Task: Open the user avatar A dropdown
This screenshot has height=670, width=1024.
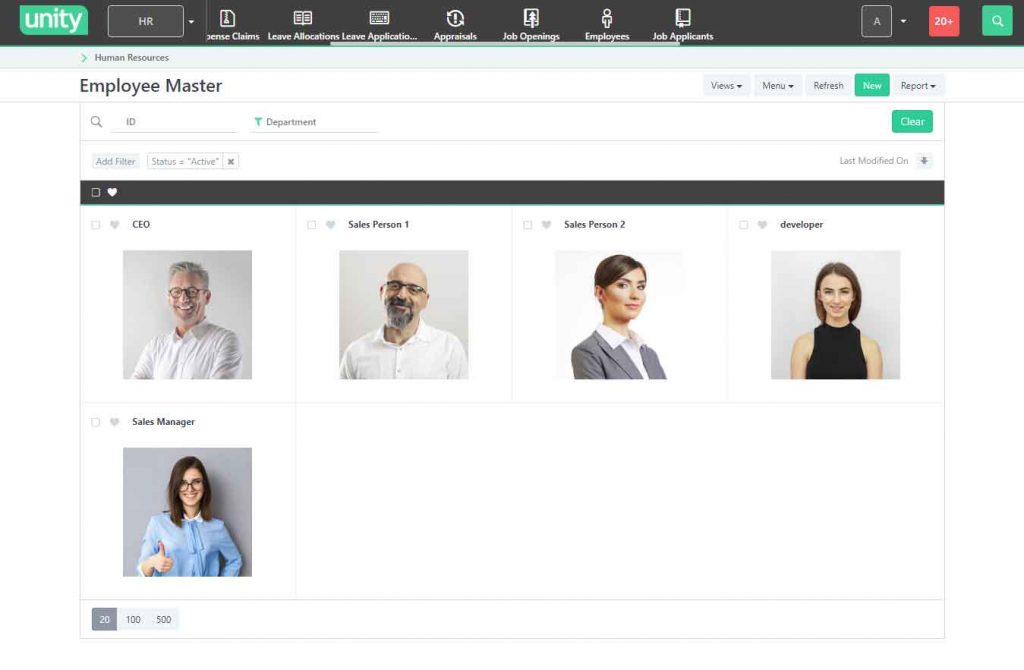Action: tap(877, 20)
